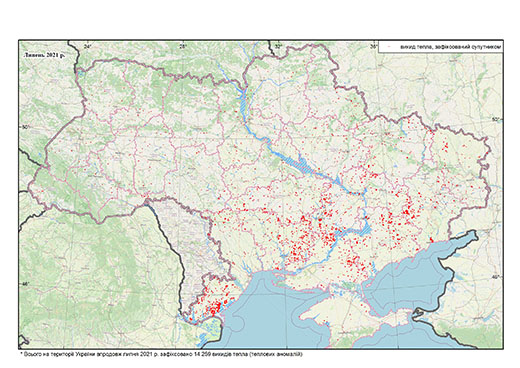Click the 46° latitude label on right edge
Image resolution: width=520 pixels, height=368 pixels.
(497, 277)
